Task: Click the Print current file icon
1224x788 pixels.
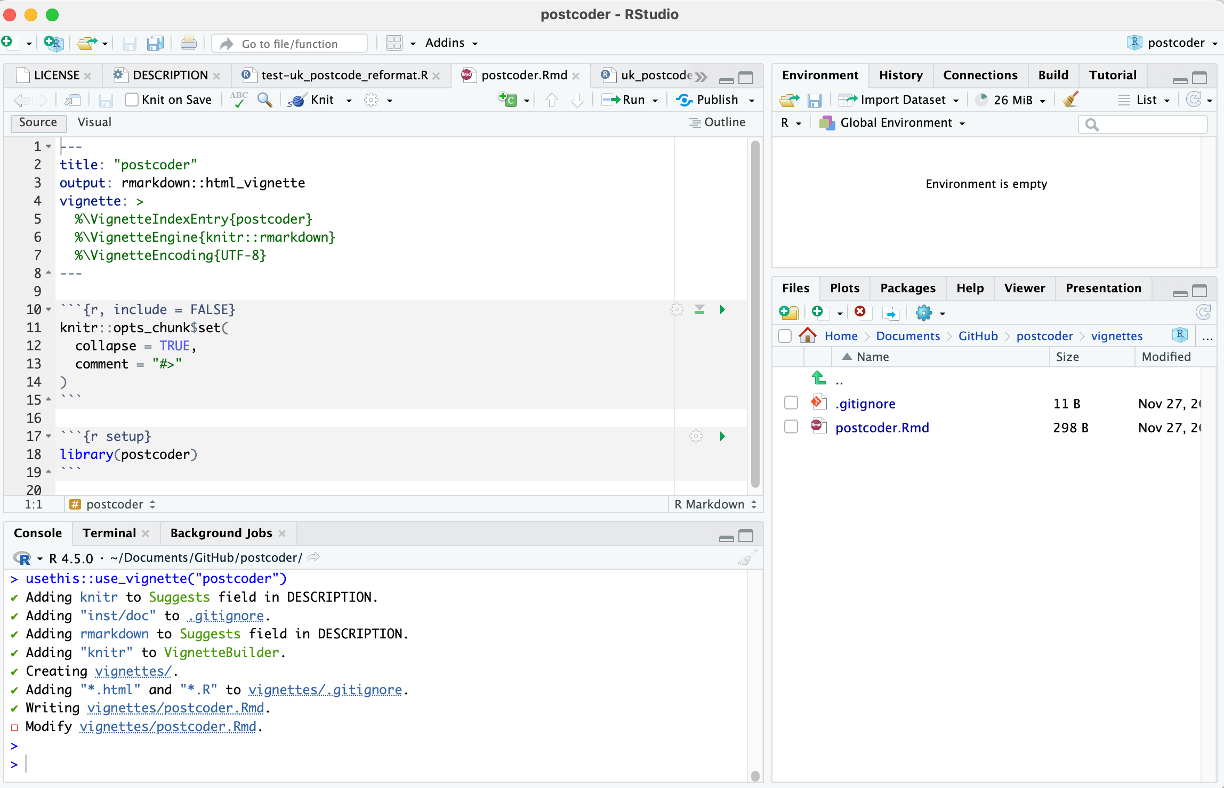Action: (x=188, y=43)
